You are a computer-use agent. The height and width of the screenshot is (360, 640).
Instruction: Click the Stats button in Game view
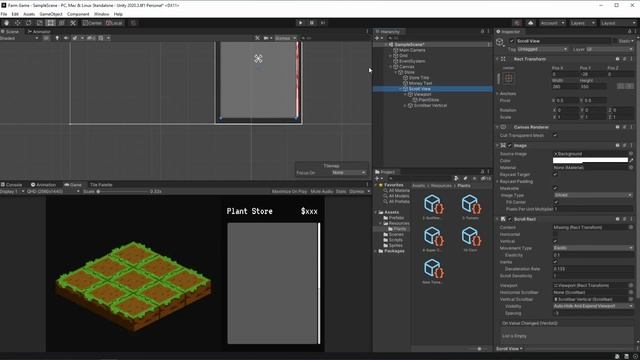tap(341, 191)
